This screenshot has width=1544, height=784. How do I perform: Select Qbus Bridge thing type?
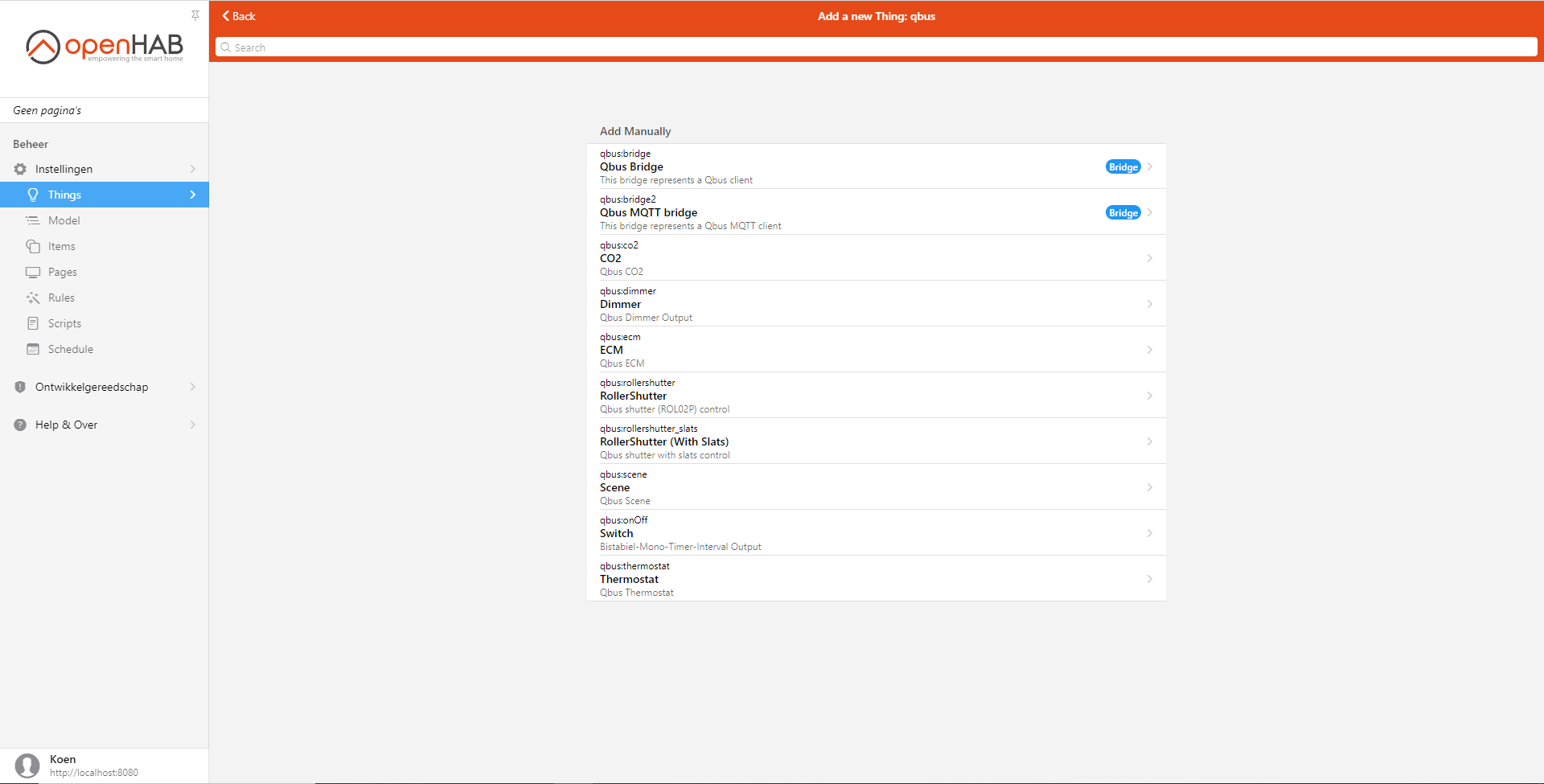click(x=877, y=166)
